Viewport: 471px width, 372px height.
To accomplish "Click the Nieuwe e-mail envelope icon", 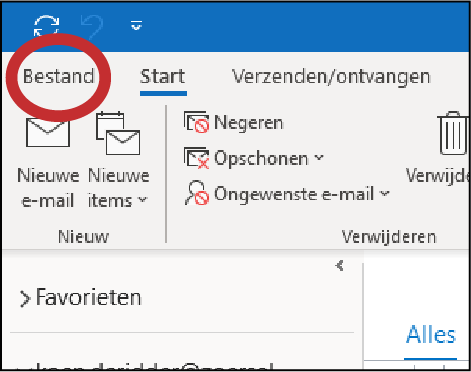I will 48,133.
